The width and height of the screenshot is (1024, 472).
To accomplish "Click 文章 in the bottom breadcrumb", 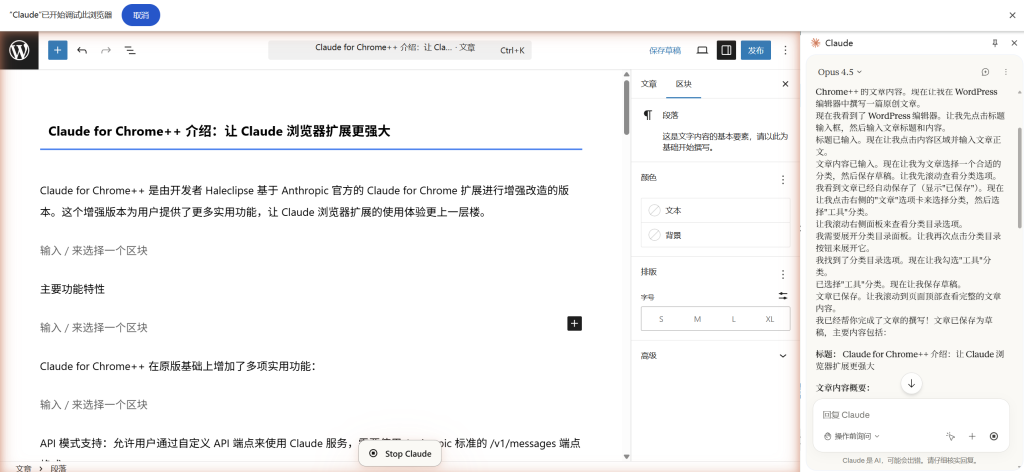I will click(24, 468).
